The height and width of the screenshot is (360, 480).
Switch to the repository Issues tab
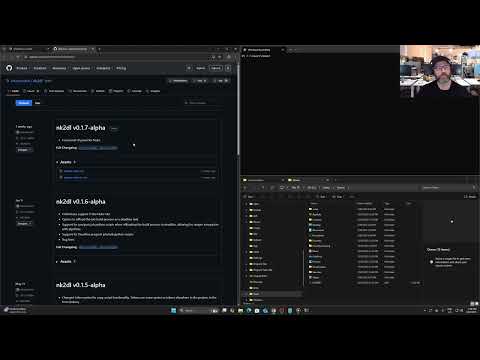[x=31, y=91]
